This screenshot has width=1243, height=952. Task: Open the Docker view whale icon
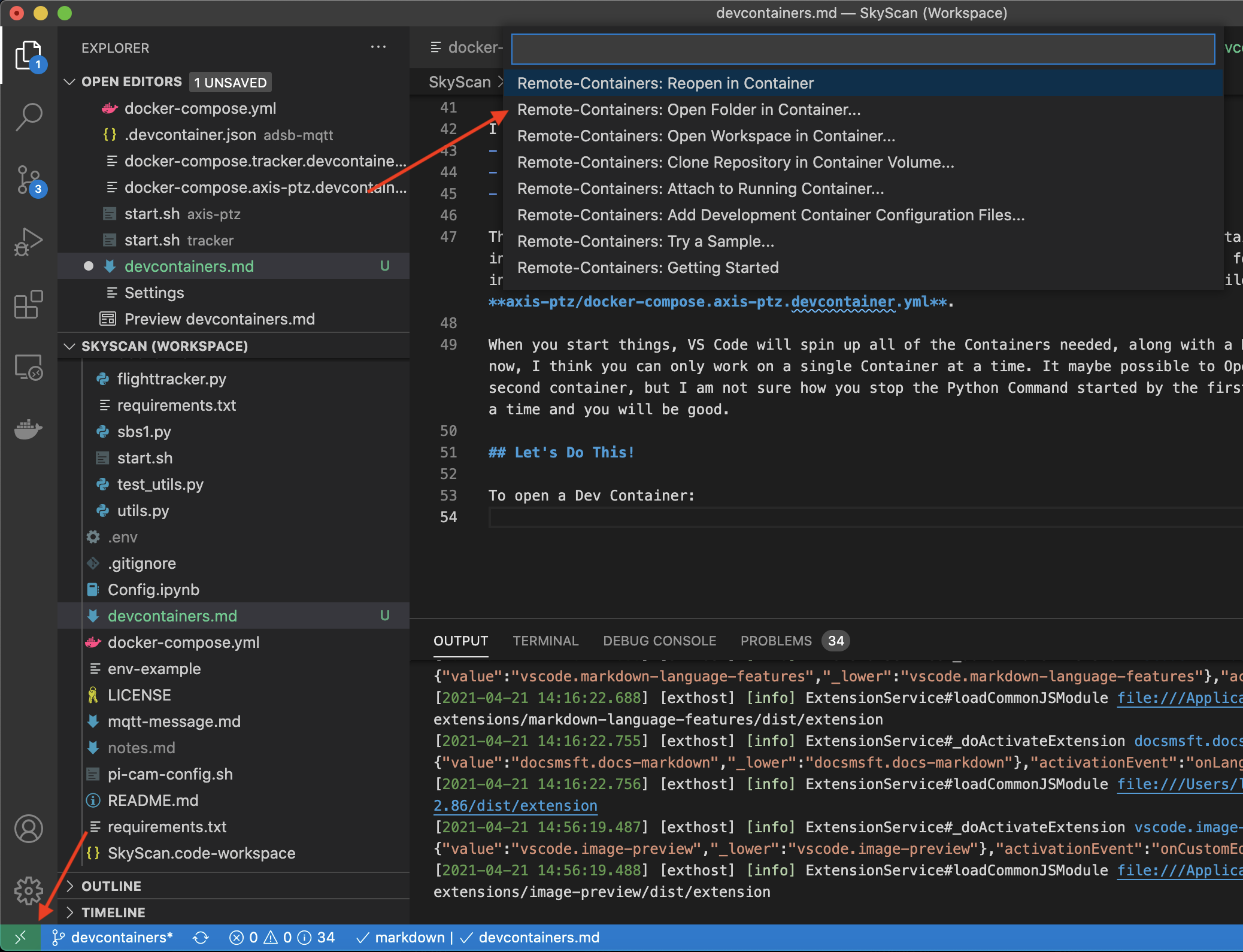coord(29,429)
